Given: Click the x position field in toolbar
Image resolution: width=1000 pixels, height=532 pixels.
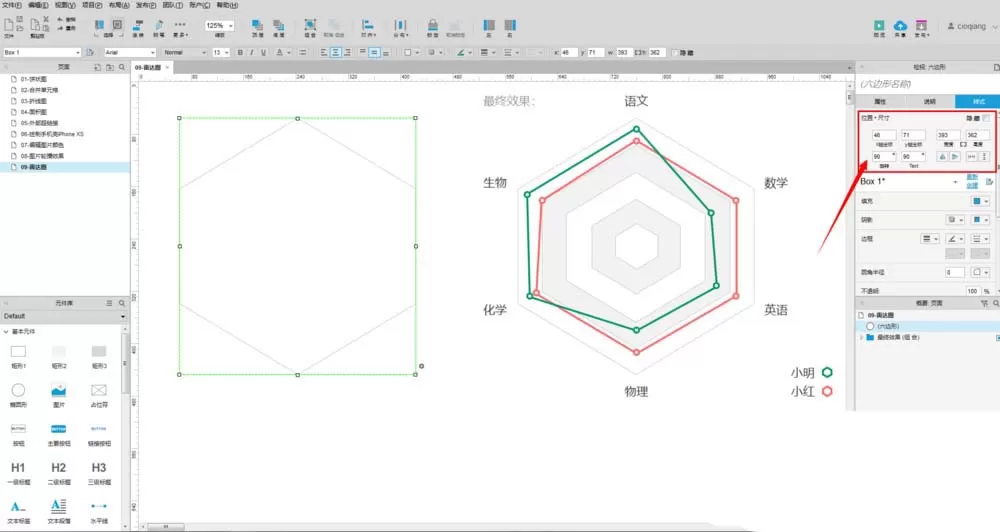Looking at the screenshot, I should coord(568,52).
